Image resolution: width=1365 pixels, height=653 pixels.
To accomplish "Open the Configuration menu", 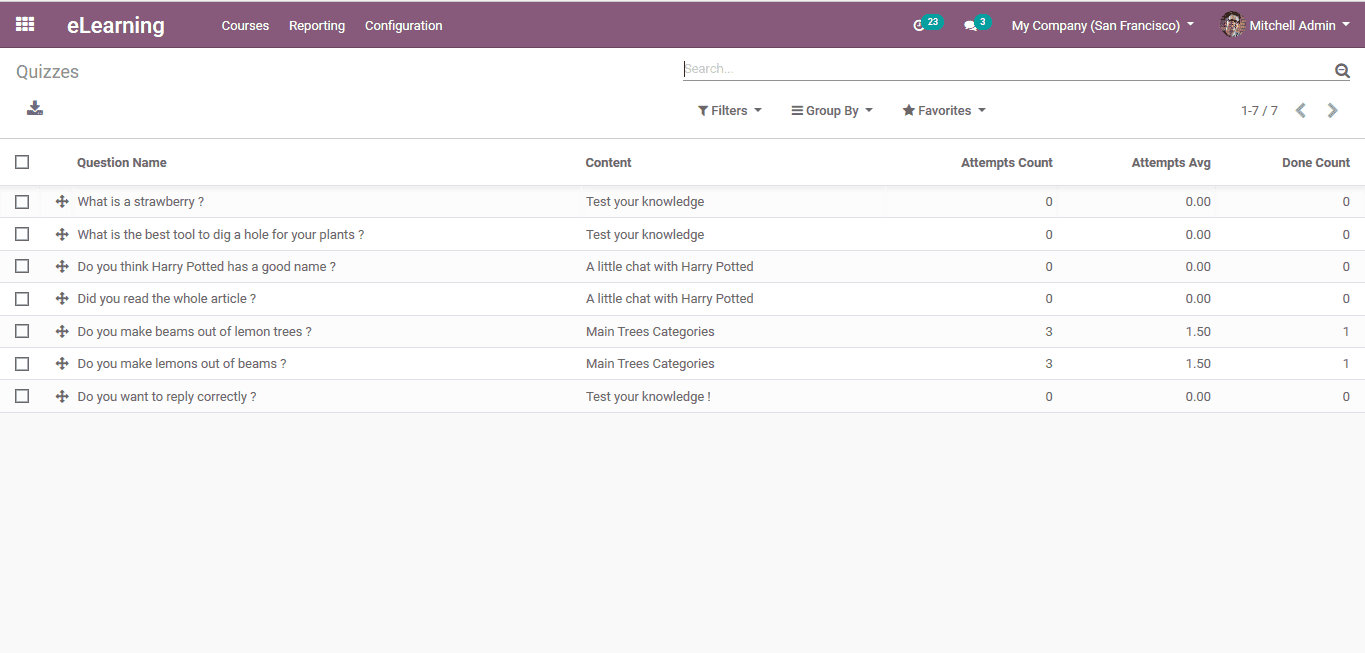I will [404, 26].
